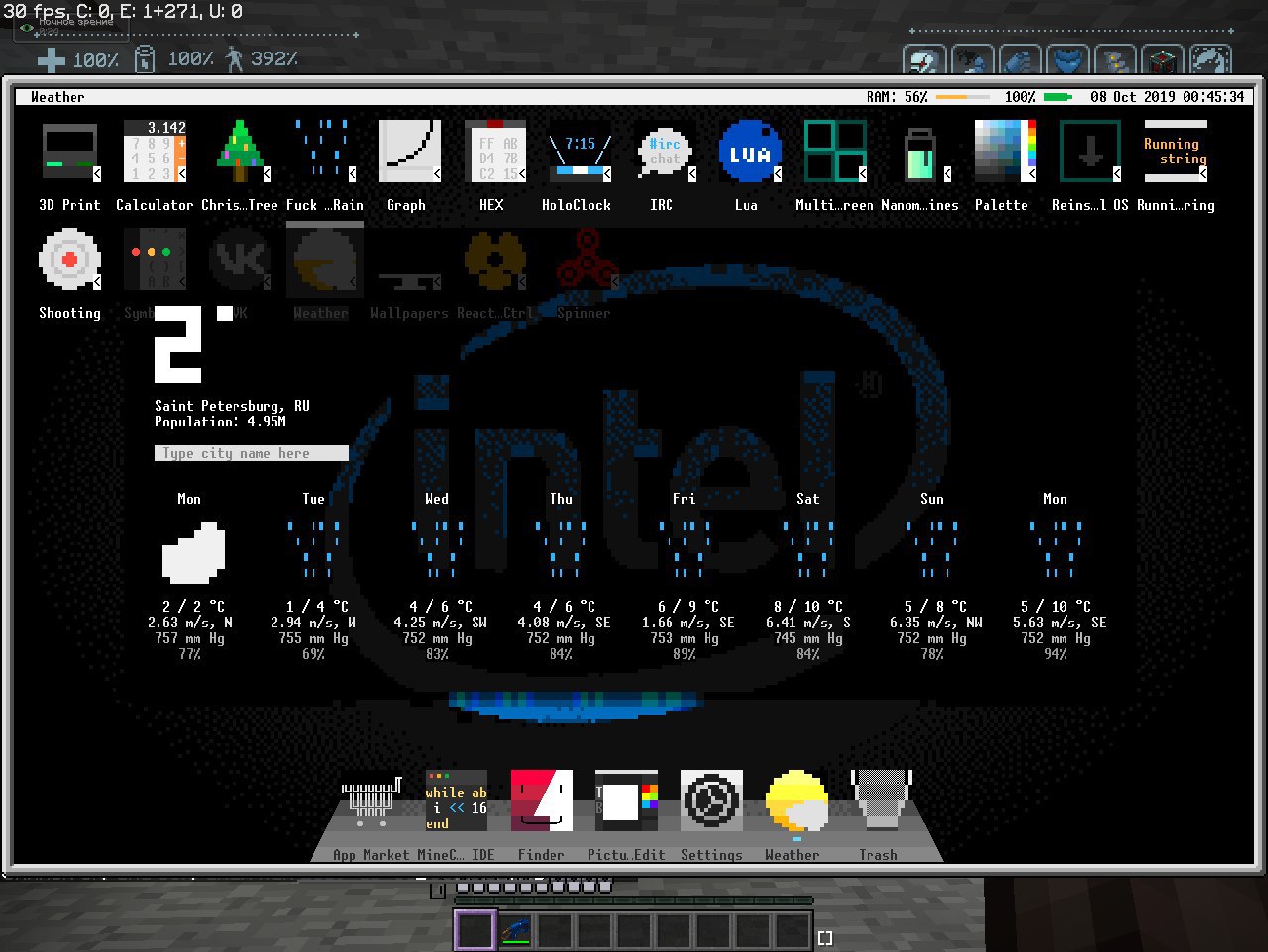This screenshot has height=952, width=1268.
Task: Select the second hotbar slot with tool
Action: [x=514, y=931]
